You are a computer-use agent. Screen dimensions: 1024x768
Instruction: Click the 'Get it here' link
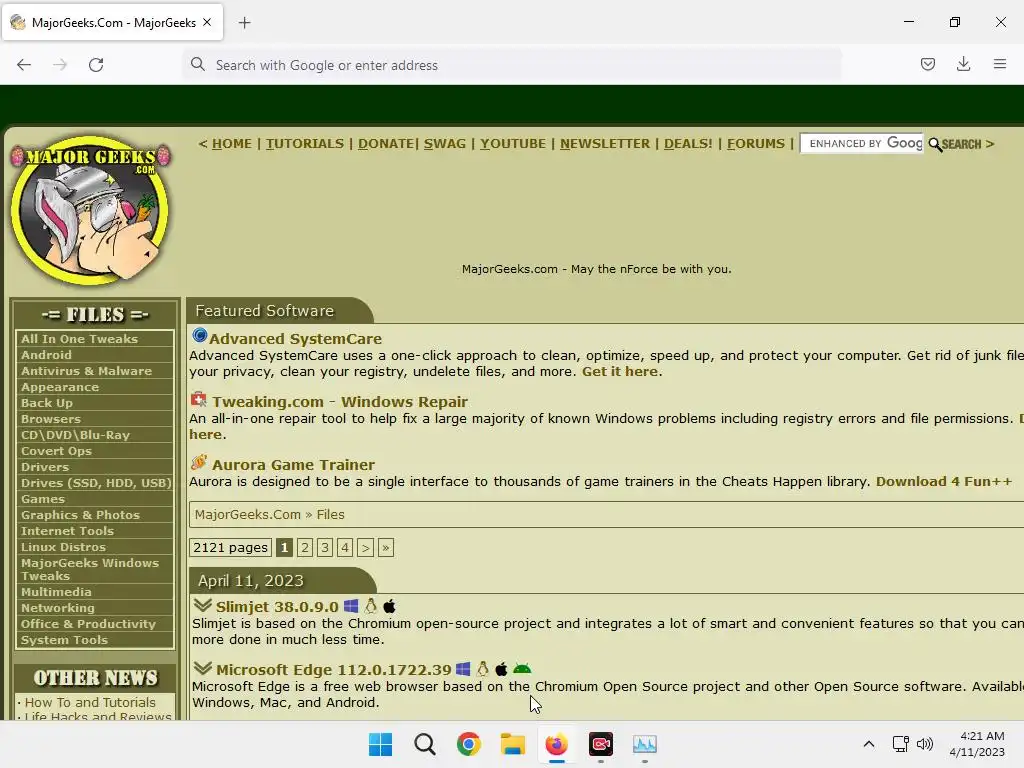coord(620,372)
